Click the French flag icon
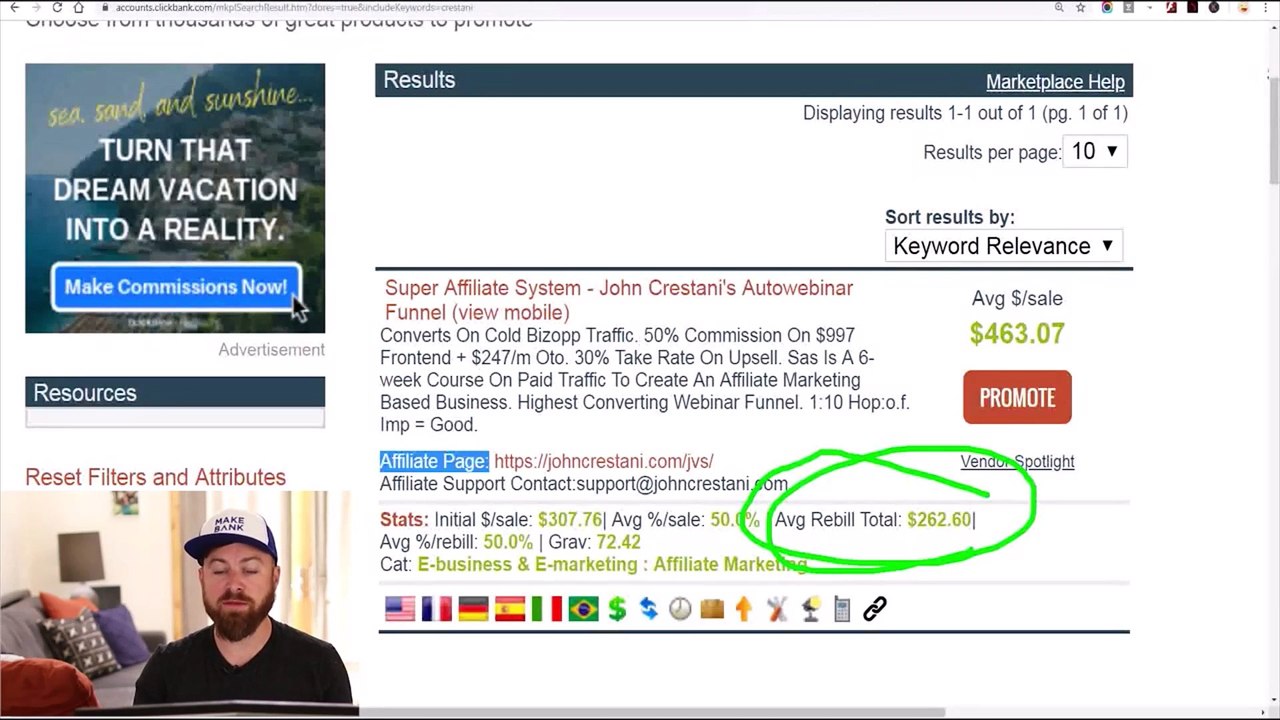 click(436, 609)
